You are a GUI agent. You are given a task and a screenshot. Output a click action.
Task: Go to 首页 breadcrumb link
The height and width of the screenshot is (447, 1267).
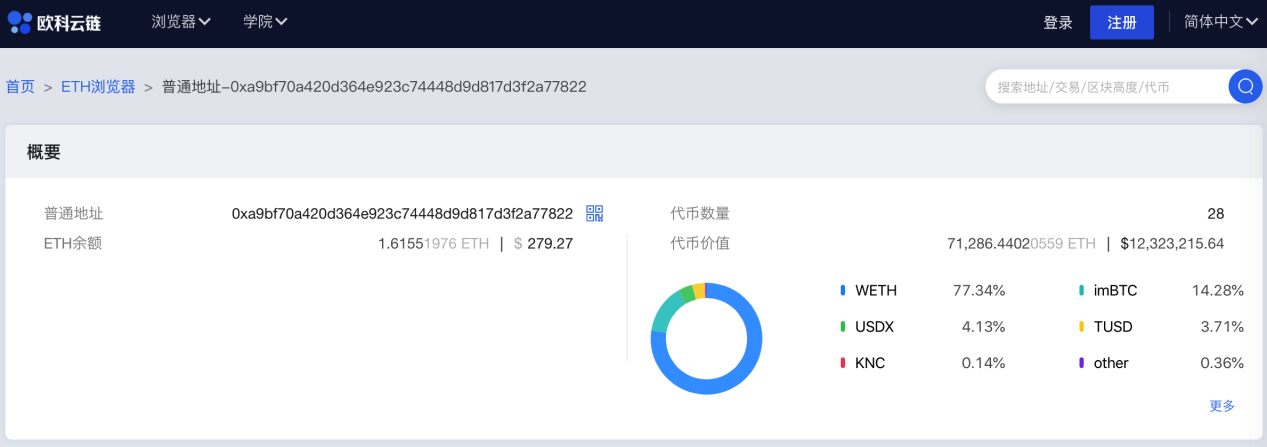20,87
